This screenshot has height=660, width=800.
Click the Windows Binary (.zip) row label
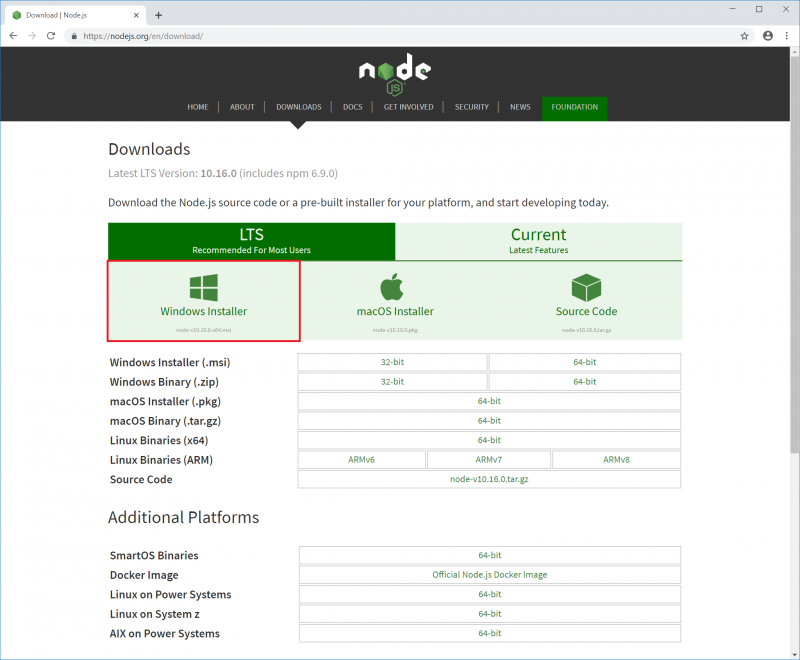point(164,382)
